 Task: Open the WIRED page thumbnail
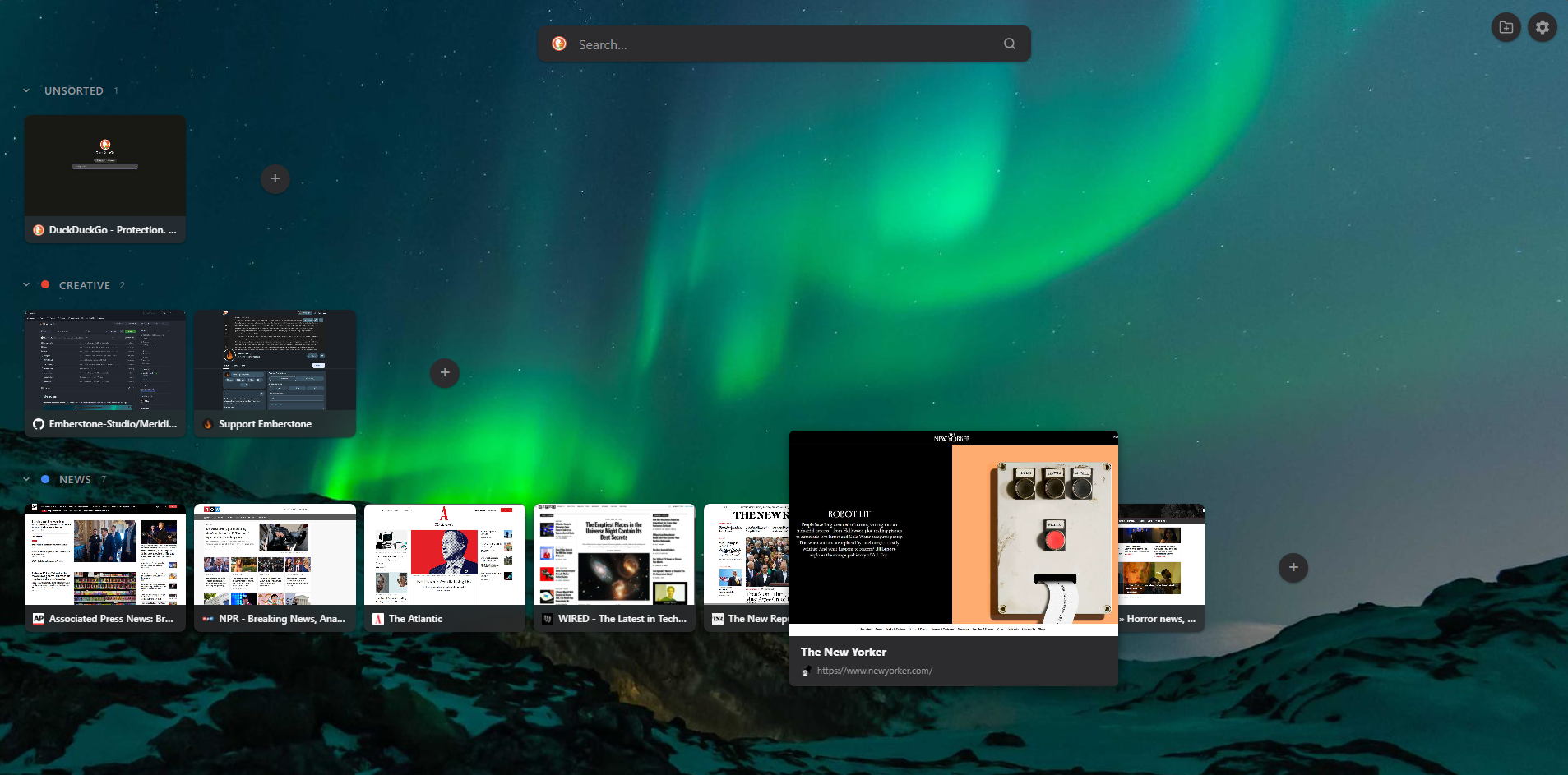click(614, 555)
